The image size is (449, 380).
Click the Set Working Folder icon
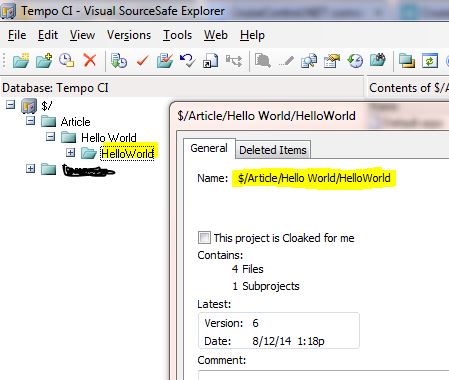click(407, 61)
